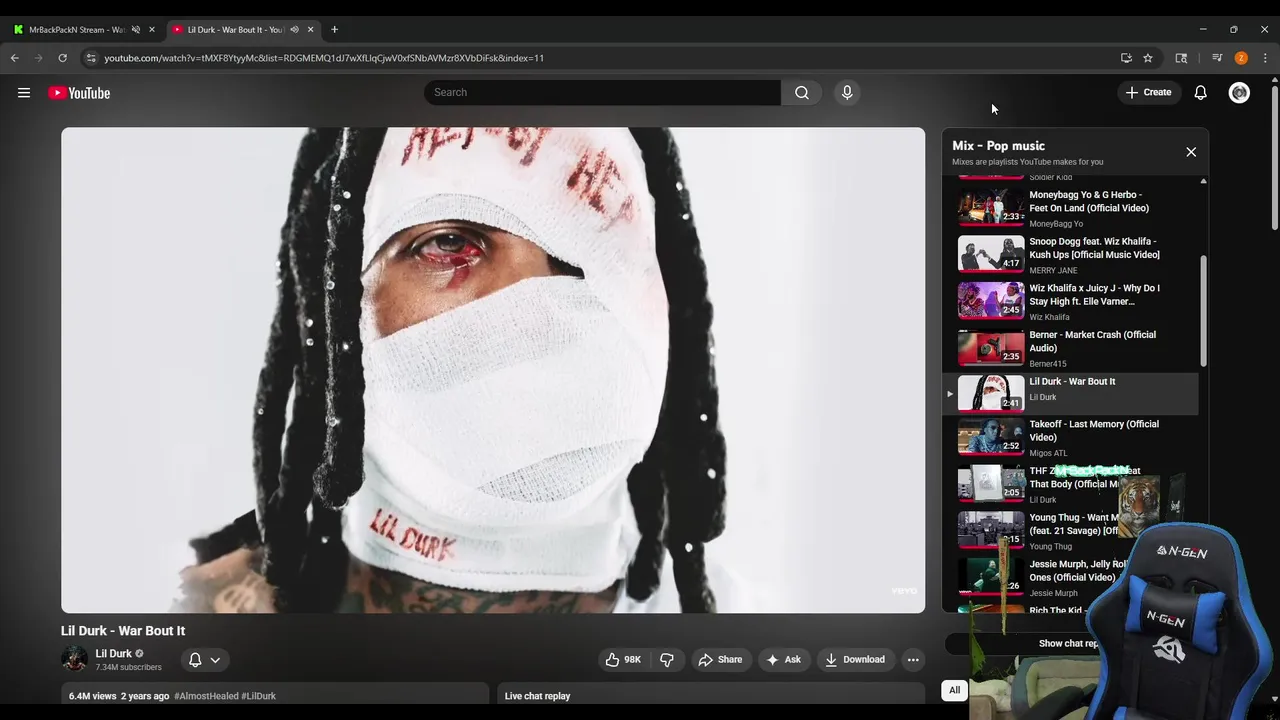Play Takeoff - Last Memory from playlist
The width and height of the screenshot is (1280, 720).
[x=1070, y=437]
